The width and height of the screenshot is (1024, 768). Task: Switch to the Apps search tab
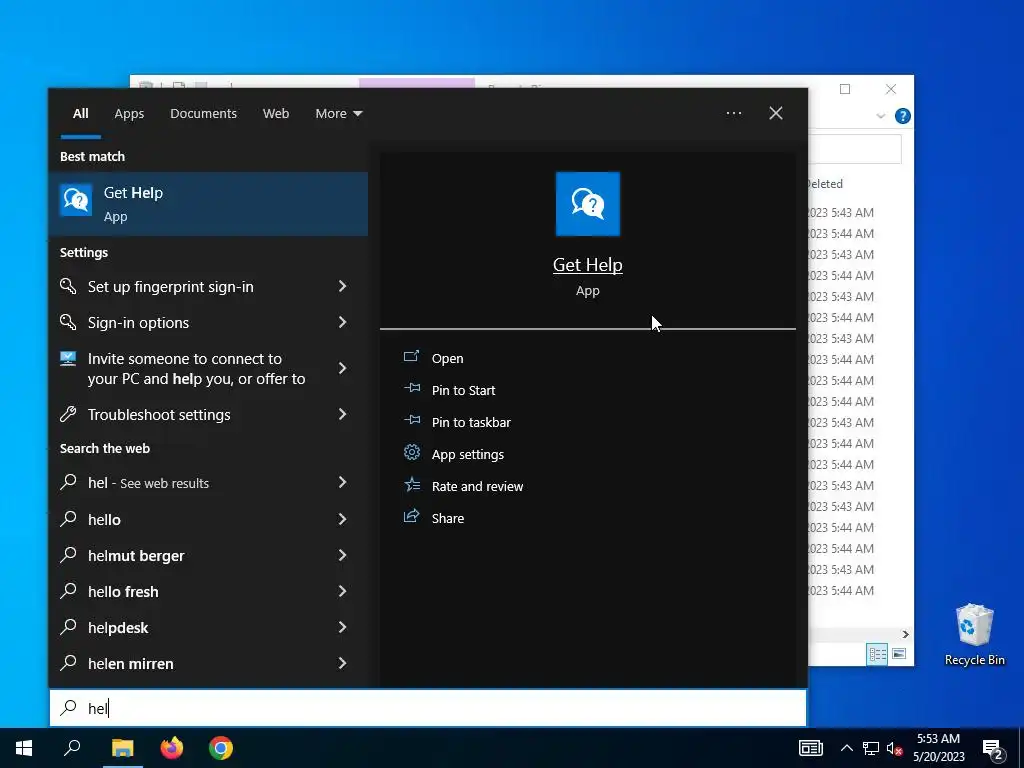[x=129, y=114]
